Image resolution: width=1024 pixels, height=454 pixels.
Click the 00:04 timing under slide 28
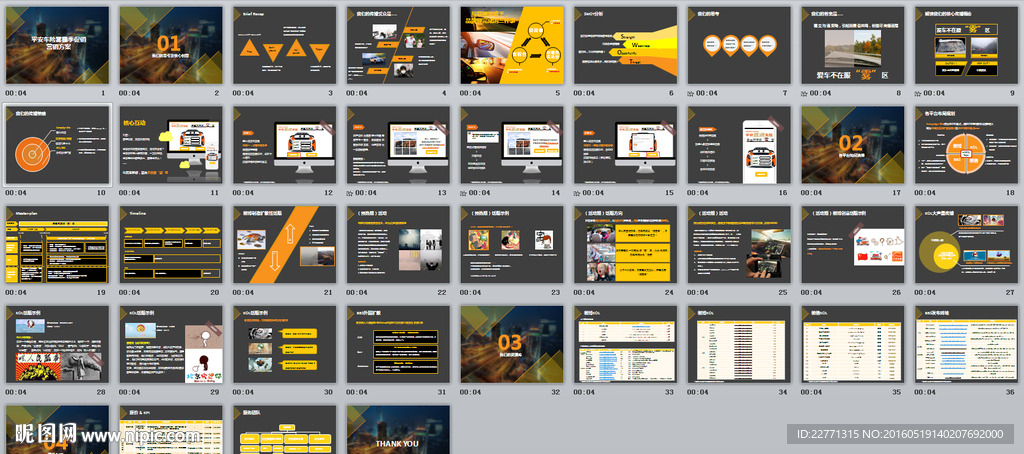16,393
